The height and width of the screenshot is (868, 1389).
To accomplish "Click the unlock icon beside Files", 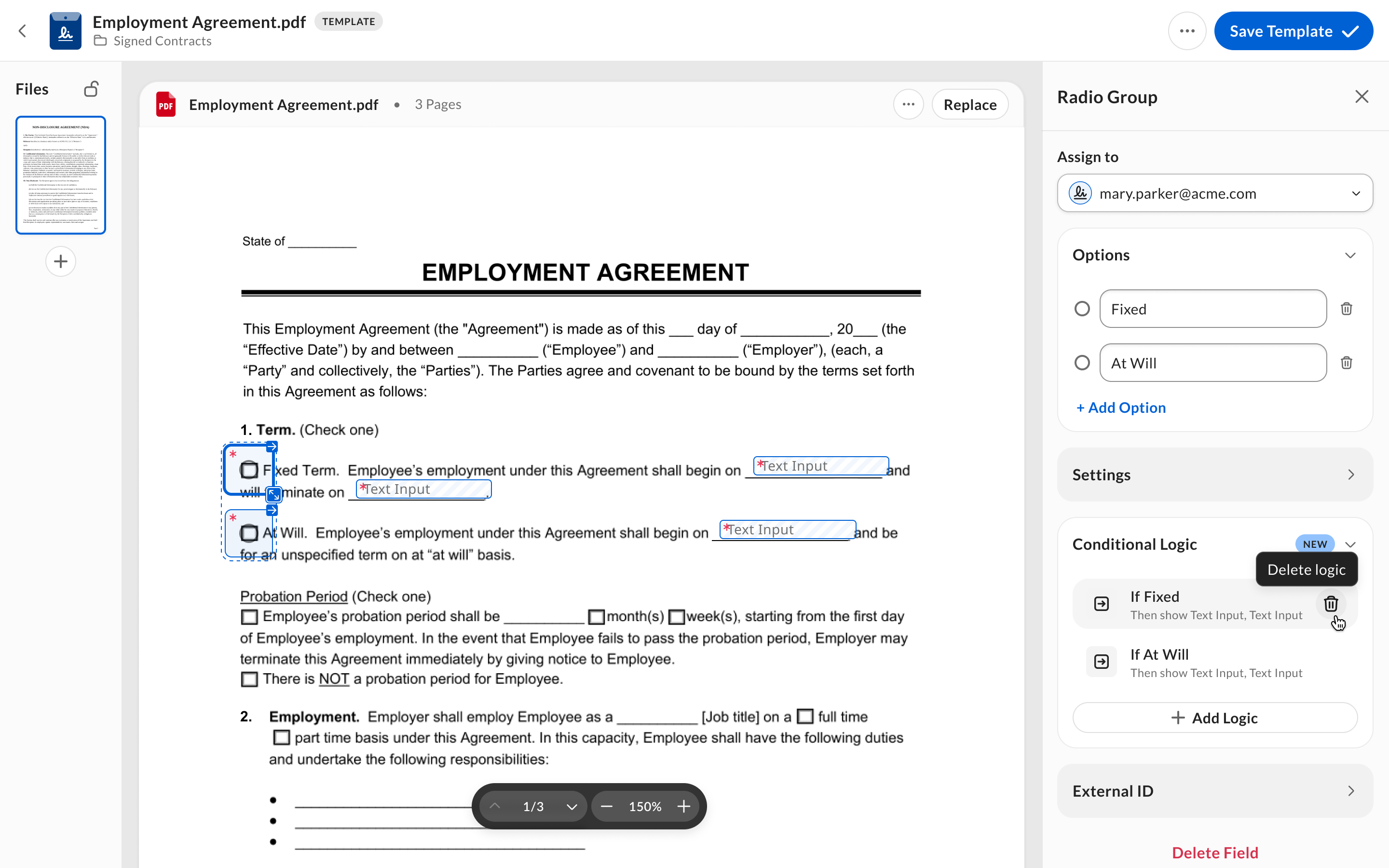I will (x=91, y=89).
